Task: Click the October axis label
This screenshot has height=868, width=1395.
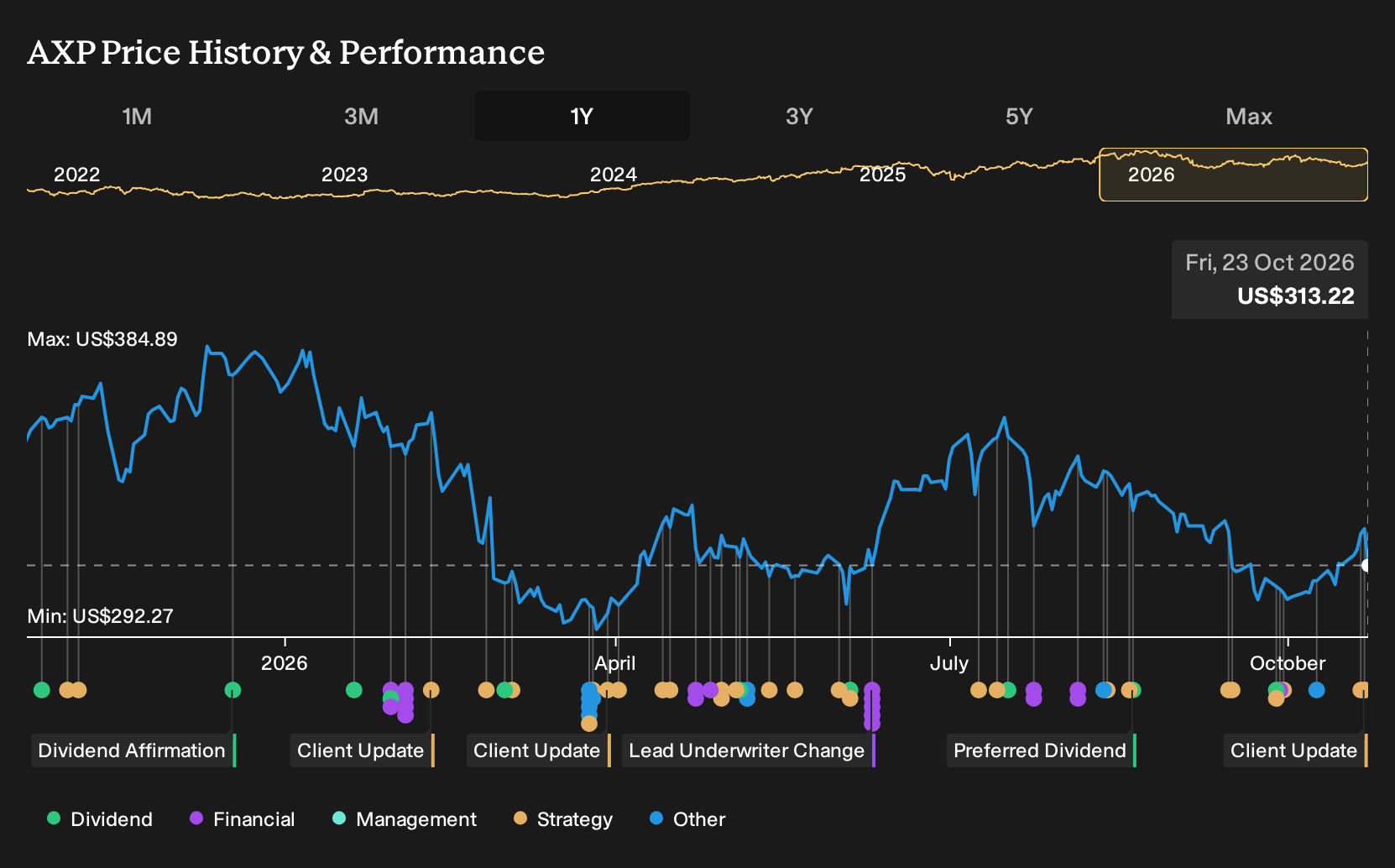Action: tap(1288, 663)
